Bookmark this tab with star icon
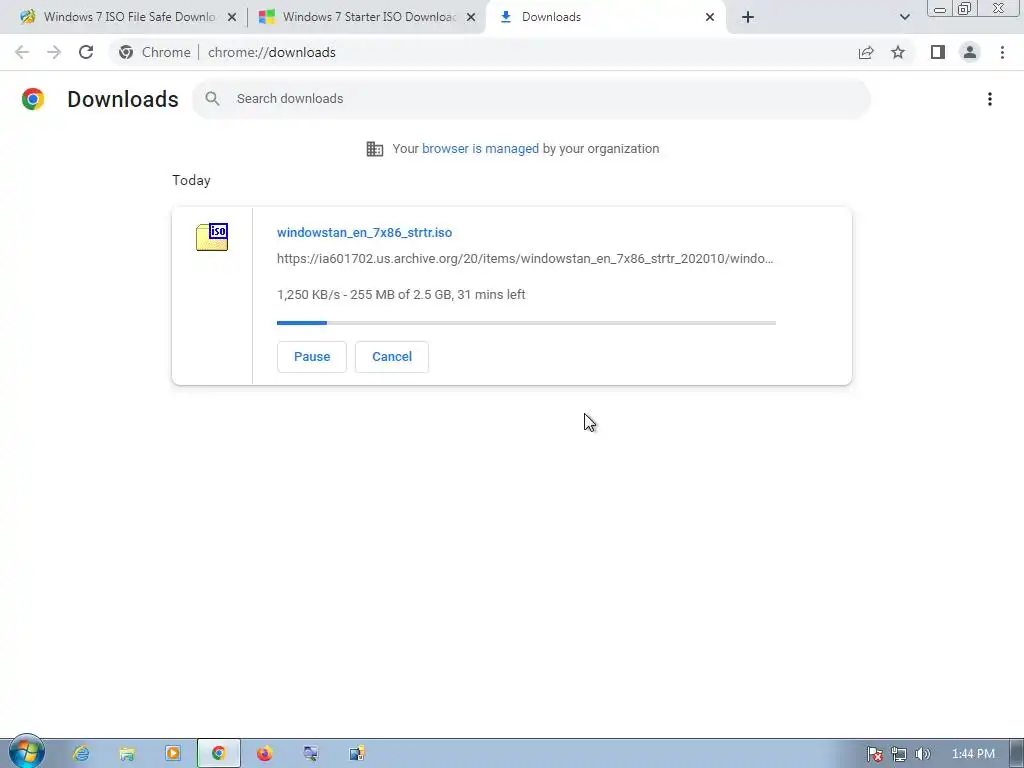Image resolution: width=1024 pixels, height=768 pixels. (898, 52)
